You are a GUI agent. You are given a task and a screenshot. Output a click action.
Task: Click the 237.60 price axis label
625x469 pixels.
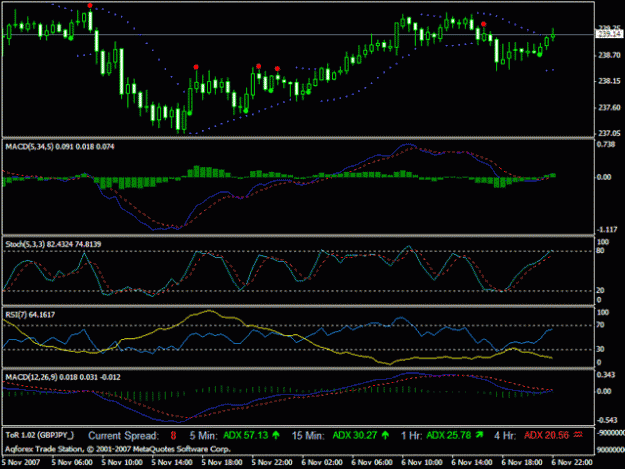[x=609, y=108]
